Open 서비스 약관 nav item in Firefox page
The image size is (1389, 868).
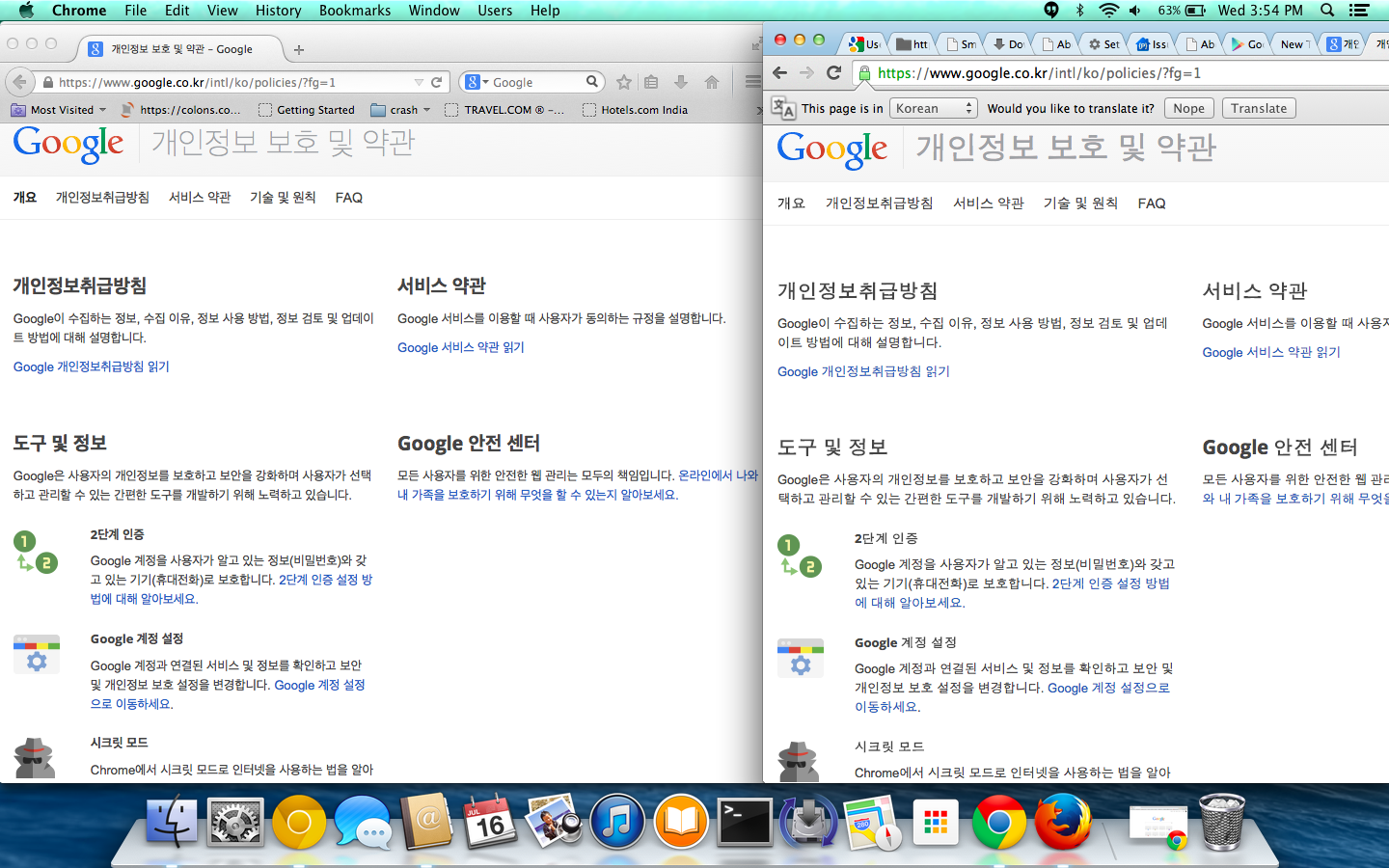click(x=200, y=197)
